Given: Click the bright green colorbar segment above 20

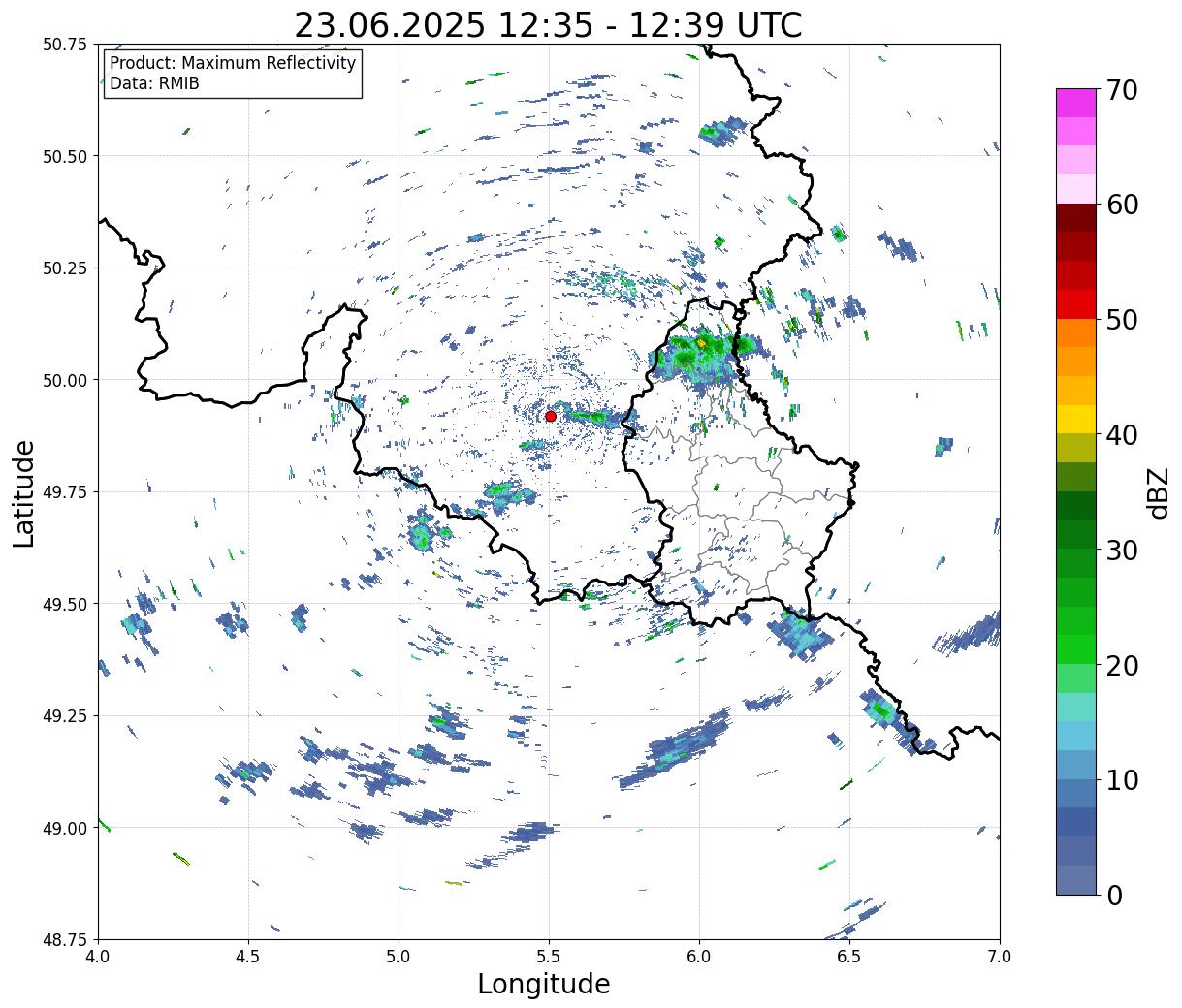Looking at the screenshot, I should tap(1076, 649).
